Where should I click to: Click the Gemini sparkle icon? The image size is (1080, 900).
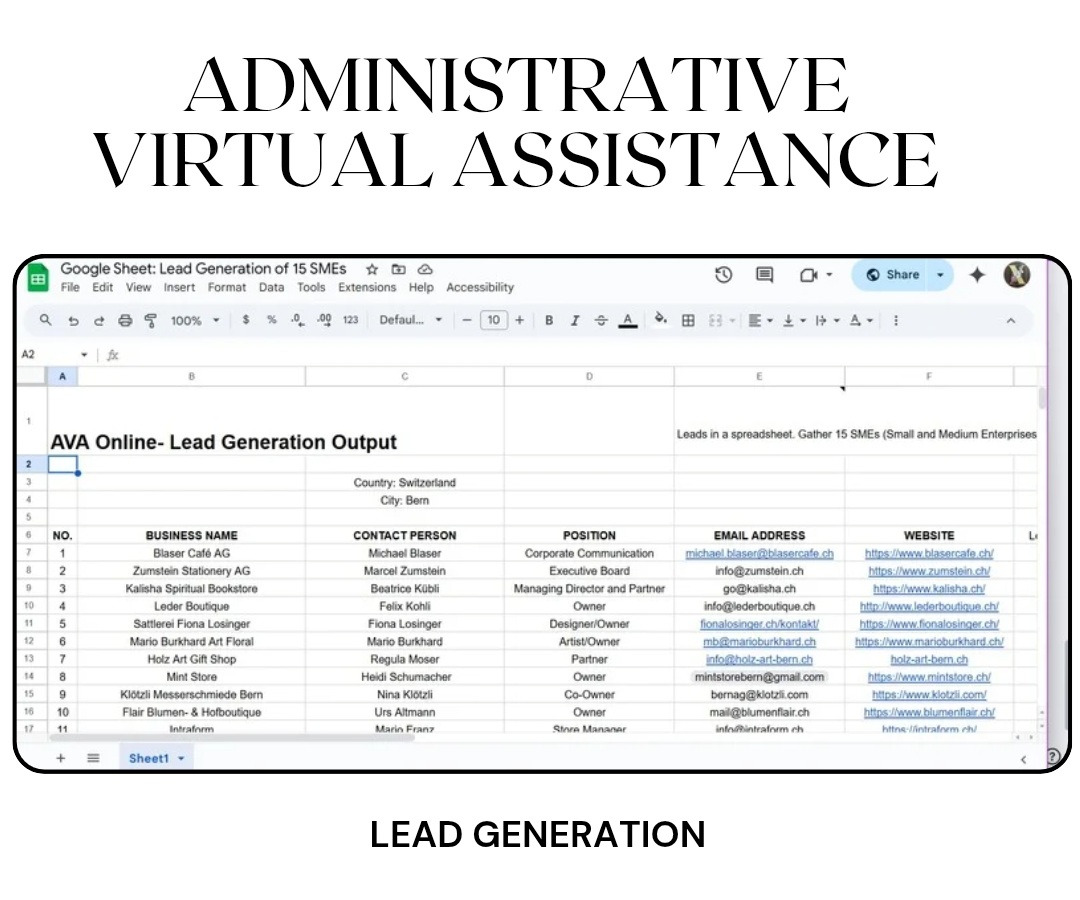tap(977, 275)
